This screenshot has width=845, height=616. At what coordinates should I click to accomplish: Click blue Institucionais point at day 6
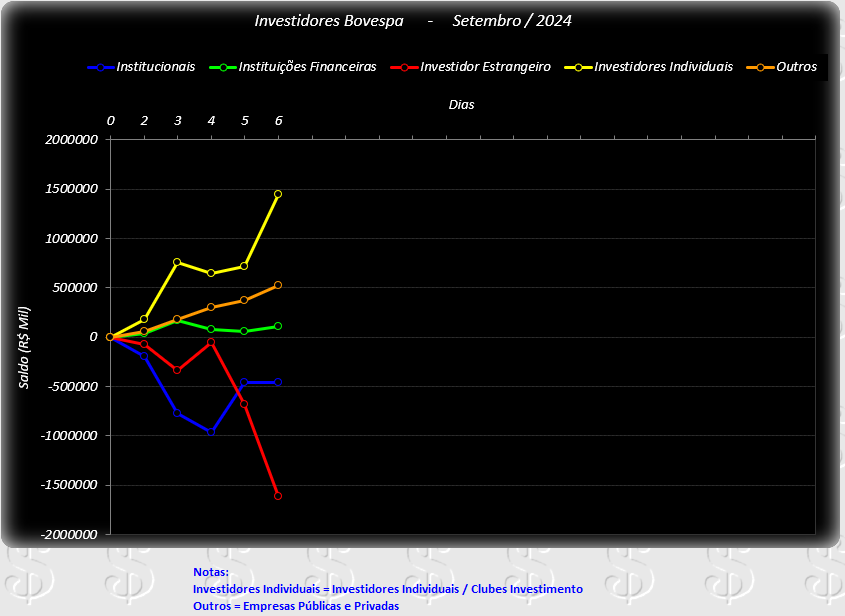coord(278,382)
